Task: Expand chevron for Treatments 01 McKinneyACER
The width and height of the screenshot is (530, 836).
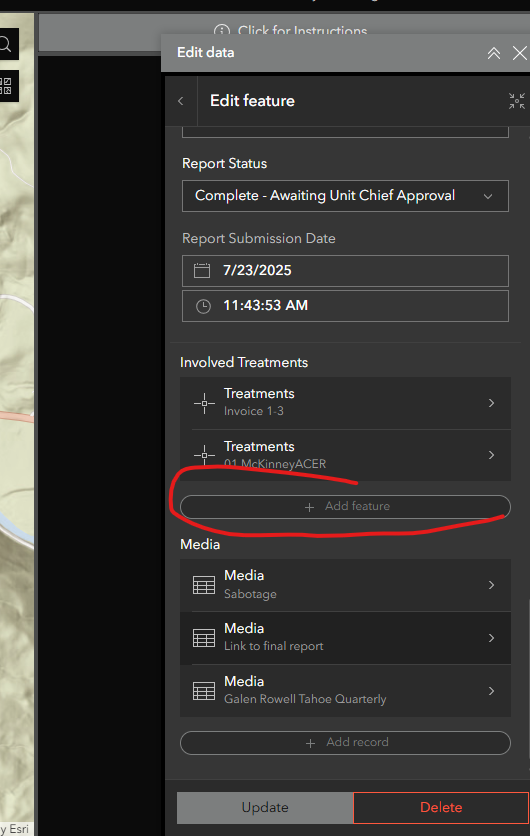Action: [x=492, y=455]
